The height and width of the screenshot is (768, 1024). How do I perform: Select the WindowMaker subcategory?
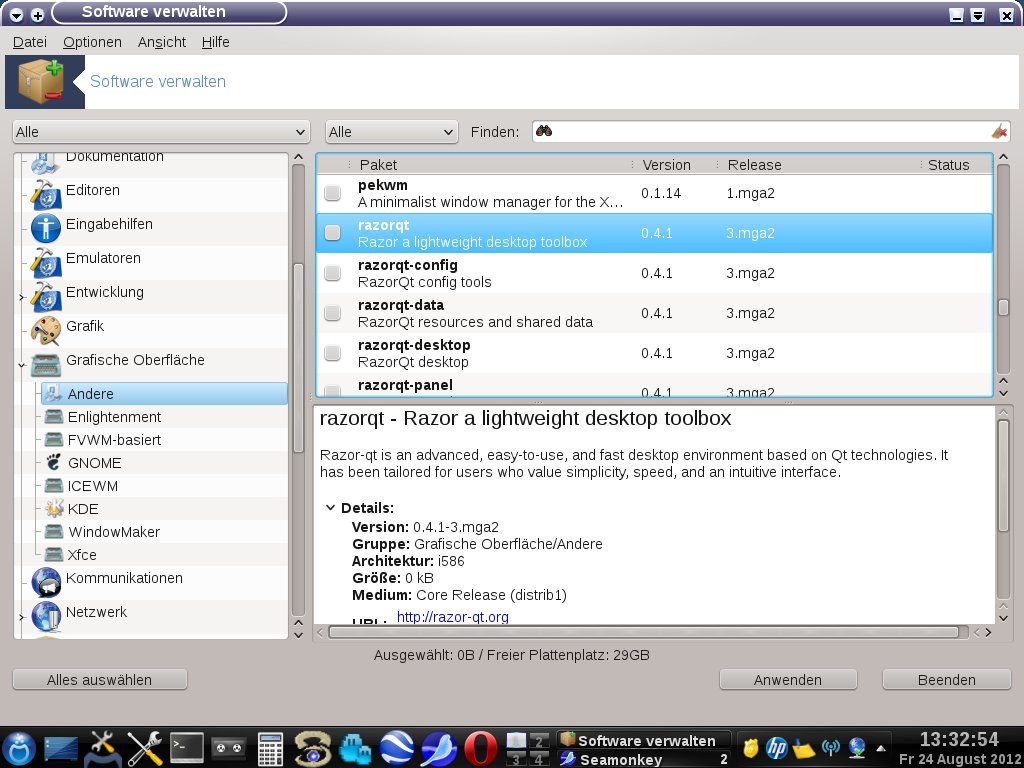[x=114, y=532]
